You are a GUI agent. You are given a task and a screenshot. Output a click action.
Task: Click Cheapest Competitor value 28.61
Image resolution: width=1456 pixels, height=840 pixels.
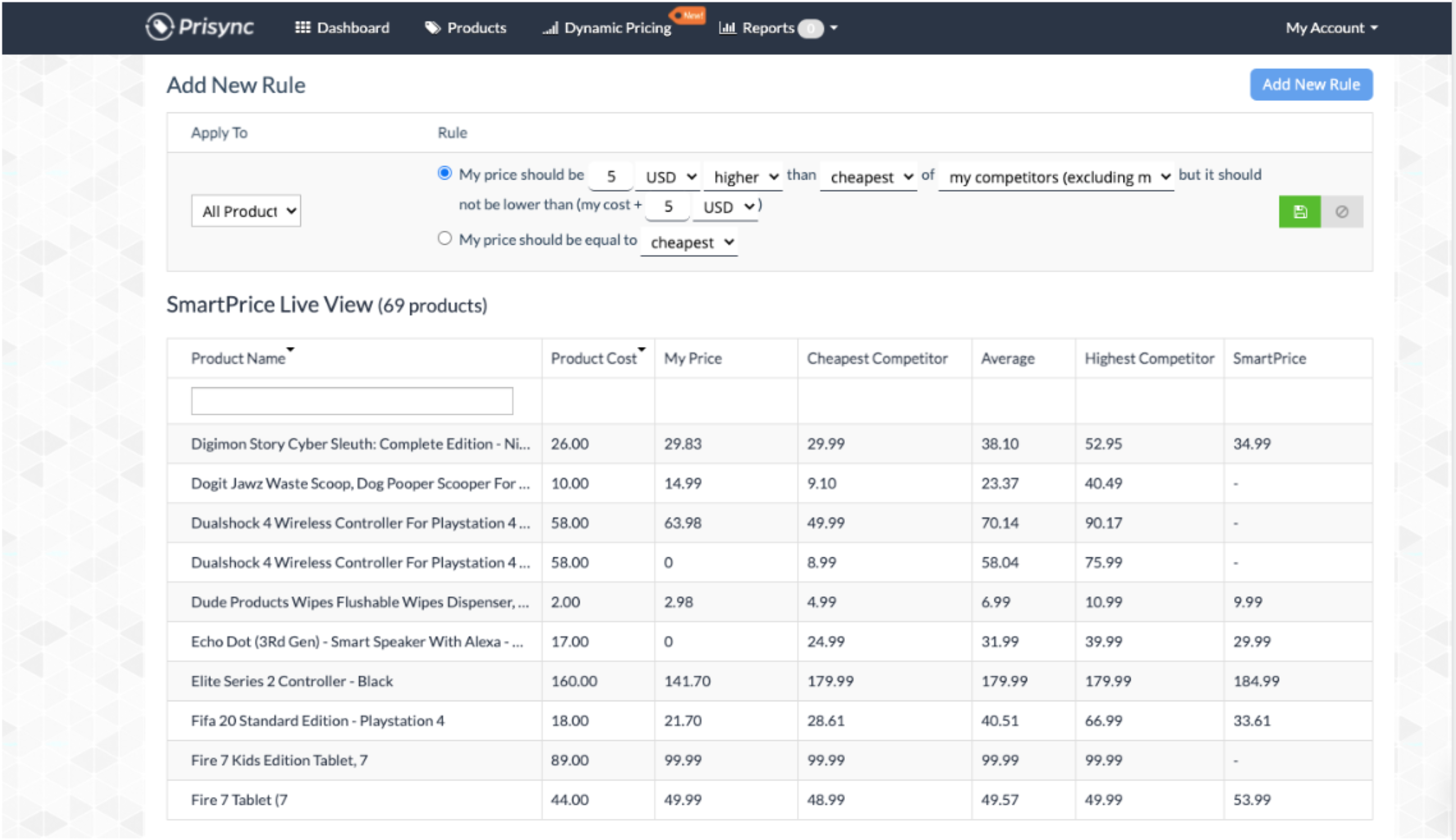825,721
